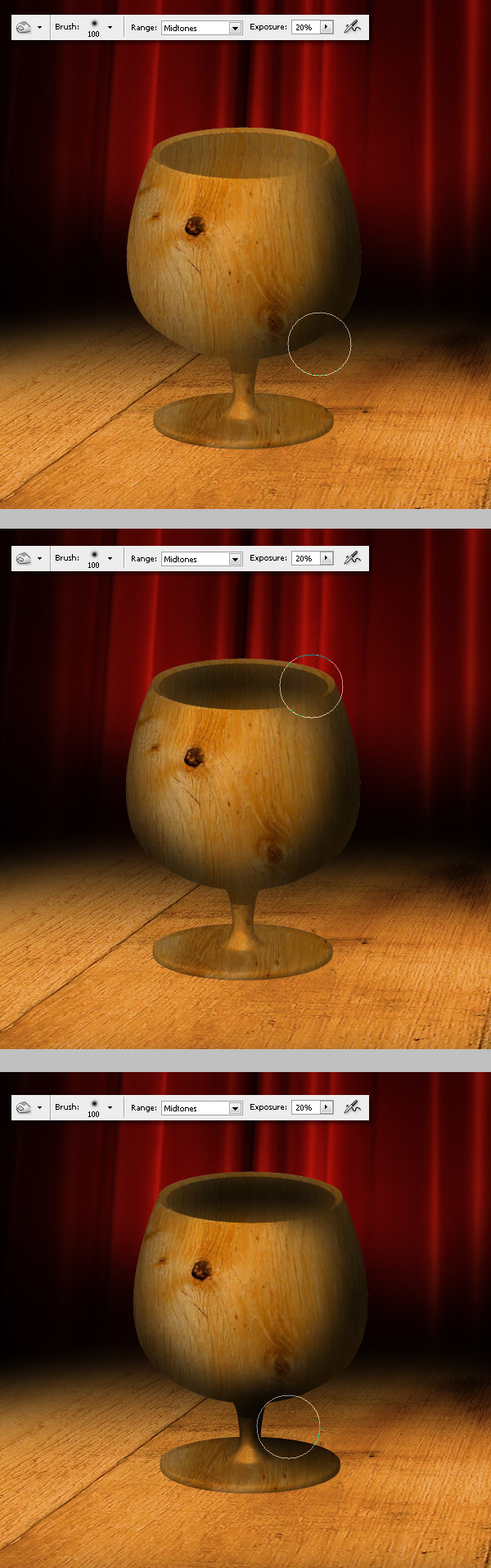The width and height of the screenshot is (491, 1568).
Task: Open the tool preset arrow in the second options bar
Action: point(39,559)
